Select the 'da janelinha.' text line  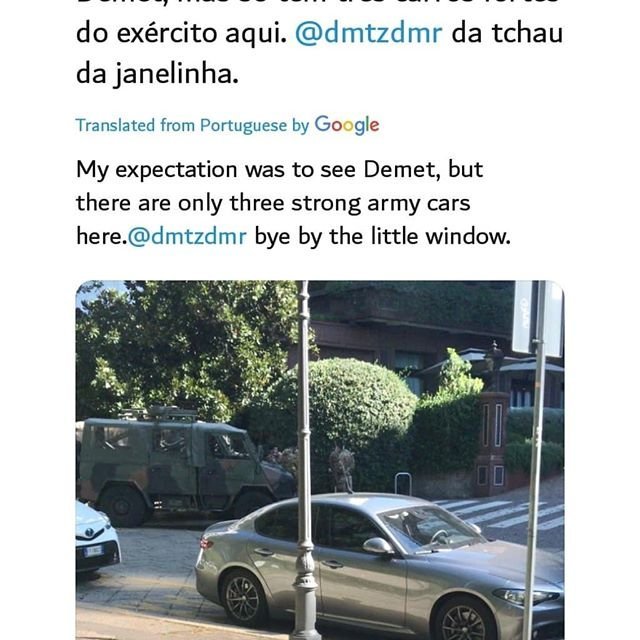tap(157, 74)
